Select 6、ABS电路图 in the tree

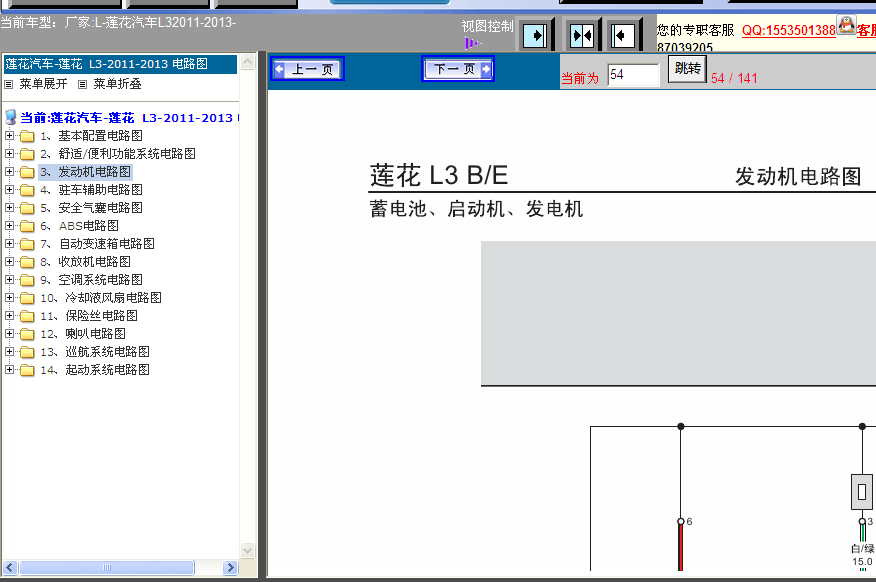click(79, 226)
